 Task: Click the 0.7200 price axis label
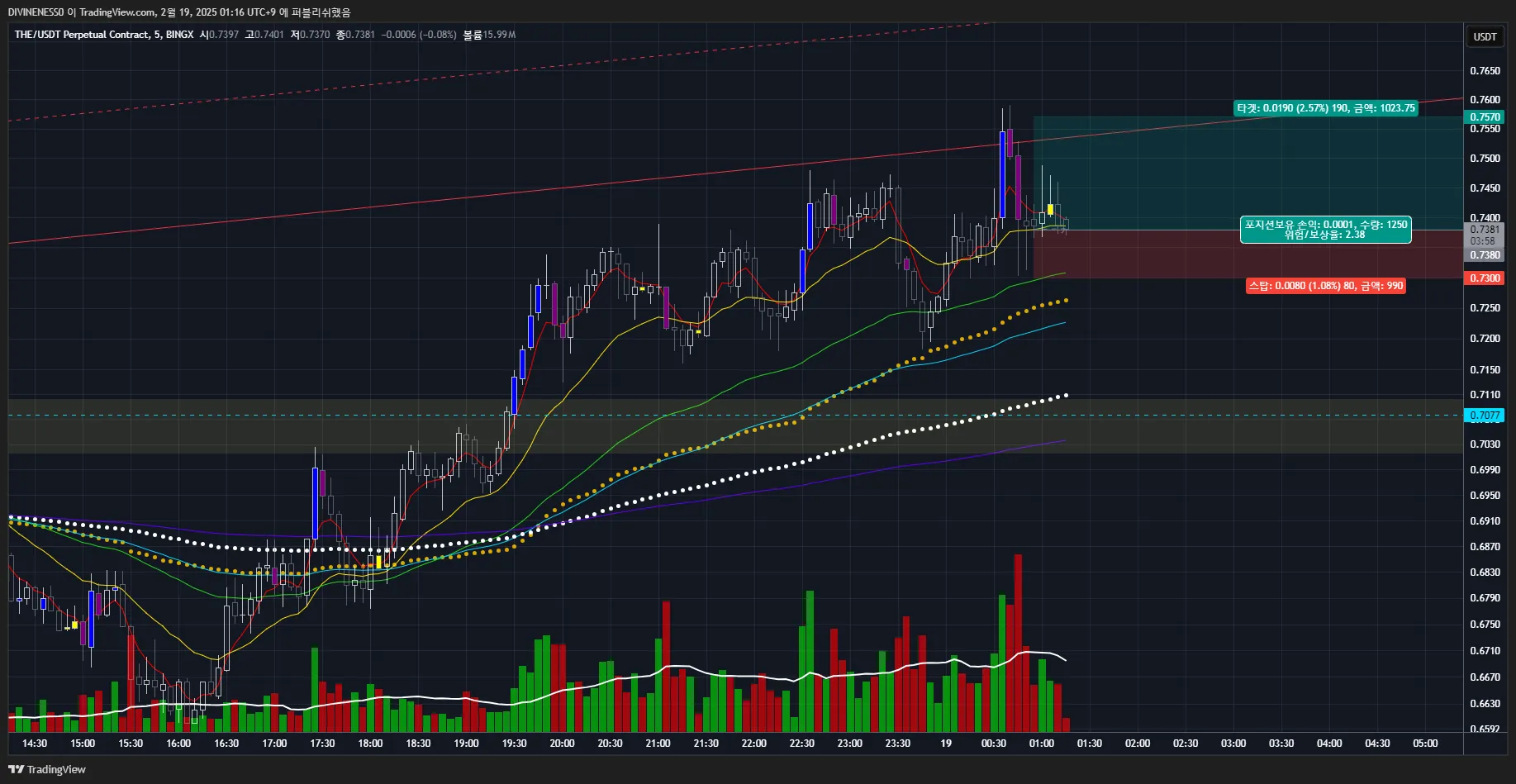point(1485,339)
